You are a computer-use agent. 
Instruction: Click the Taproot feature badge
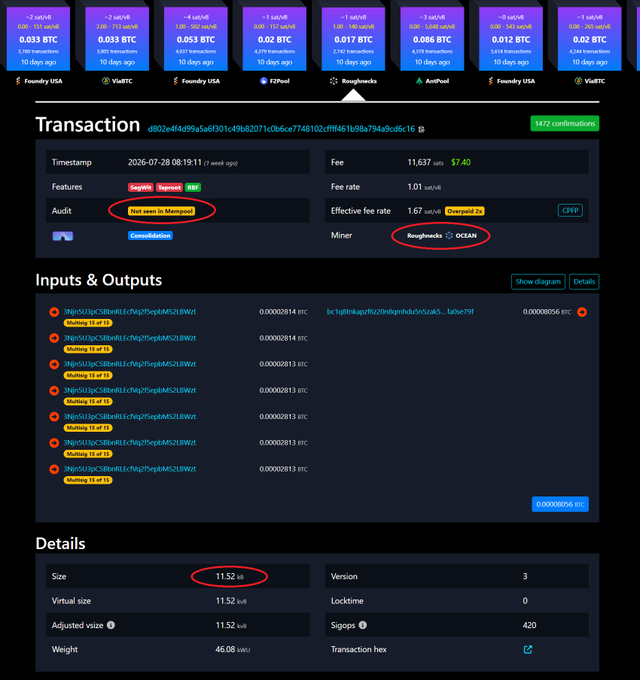(x=169, y=187)
